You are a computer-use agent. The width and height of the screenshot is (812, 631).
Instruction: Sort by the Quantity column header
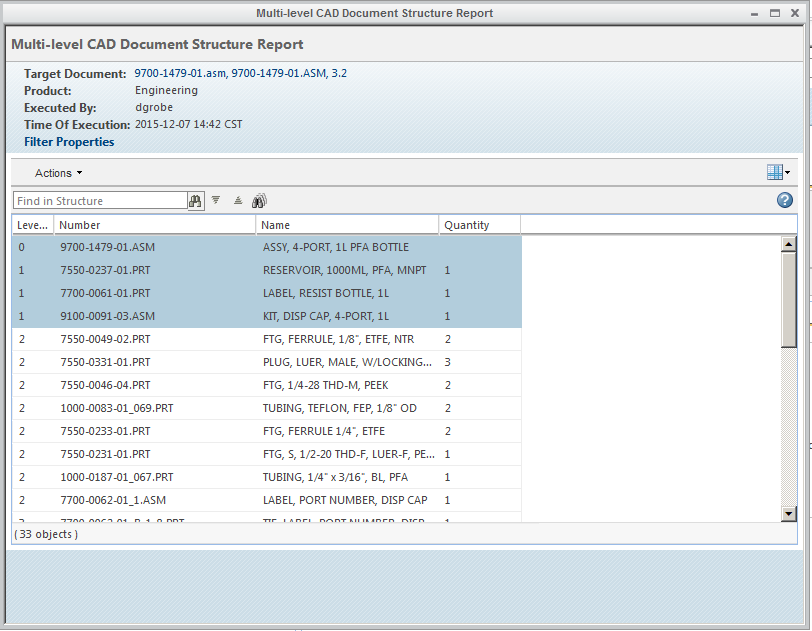pyautogui.click(x=480, y=225)
